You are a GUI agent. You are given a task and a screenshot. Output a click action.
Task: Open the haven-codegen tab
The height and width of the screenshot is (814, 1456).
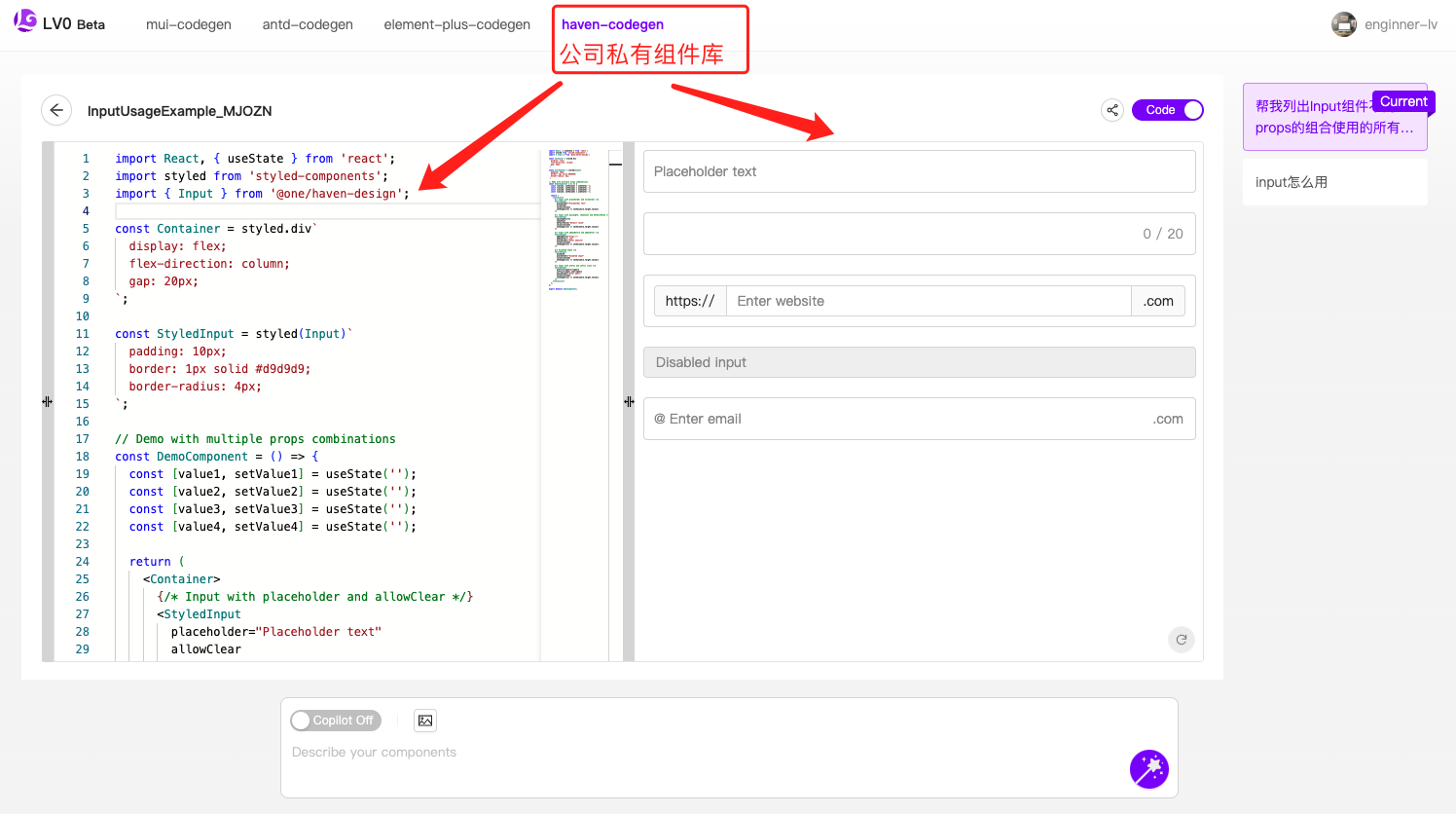[x=612, y=24]
